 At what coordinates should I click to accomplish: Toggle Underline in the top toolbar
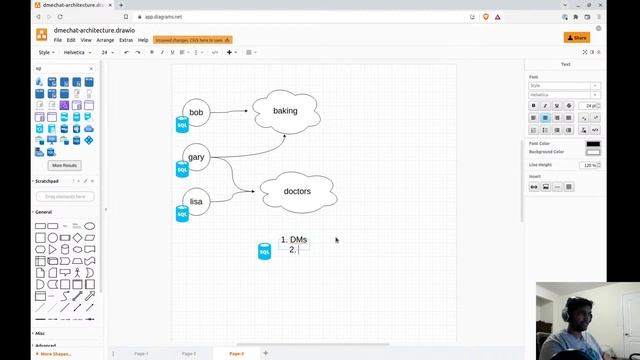click(x=172, y=52)
